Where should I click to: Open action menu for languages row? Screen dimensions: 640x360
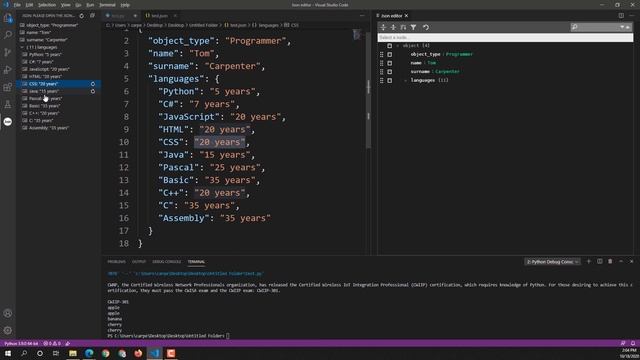click(x=390, y=80)
